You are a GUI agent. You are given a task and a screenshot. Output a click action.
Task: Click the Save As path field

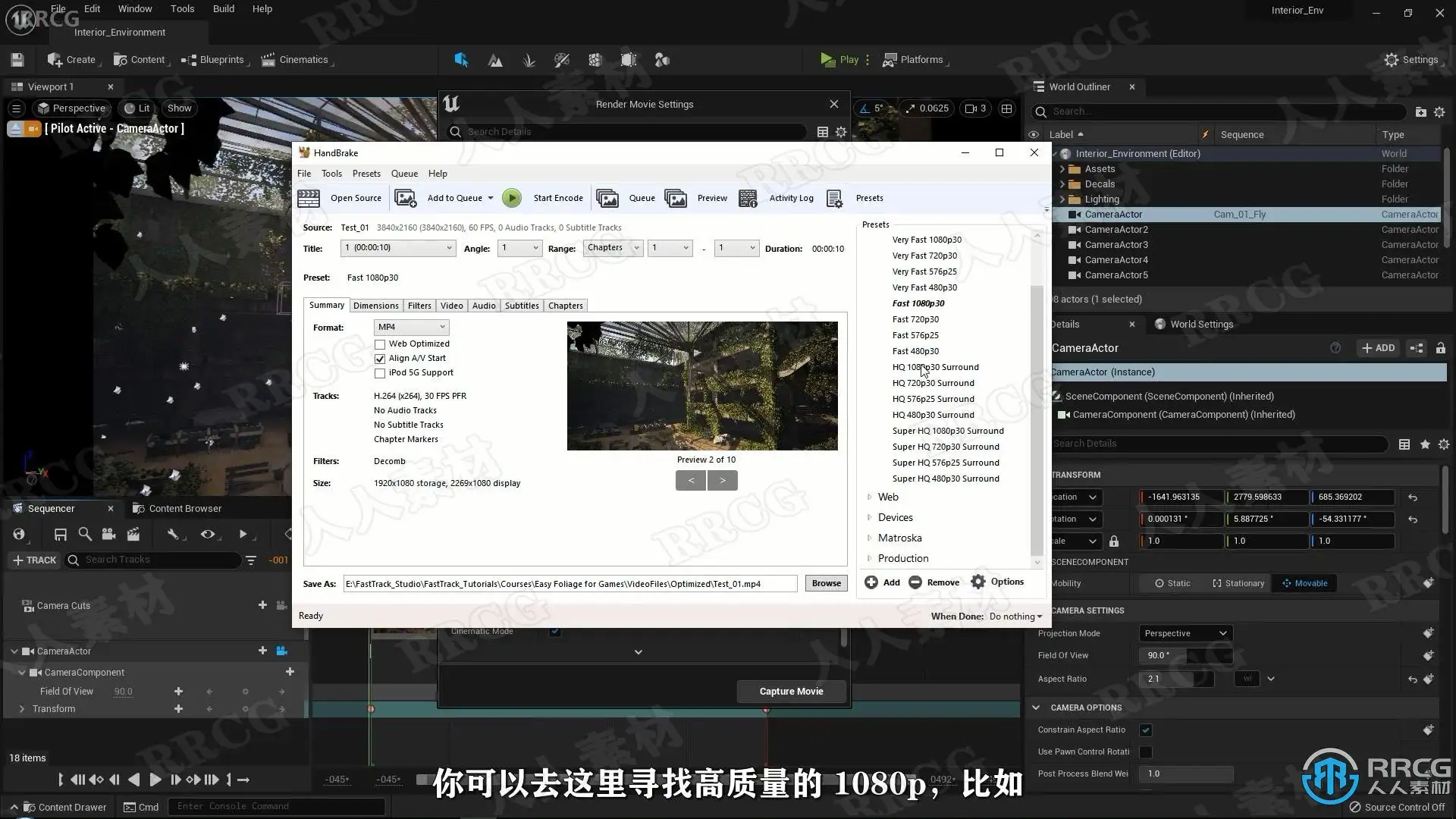point(570,583)
